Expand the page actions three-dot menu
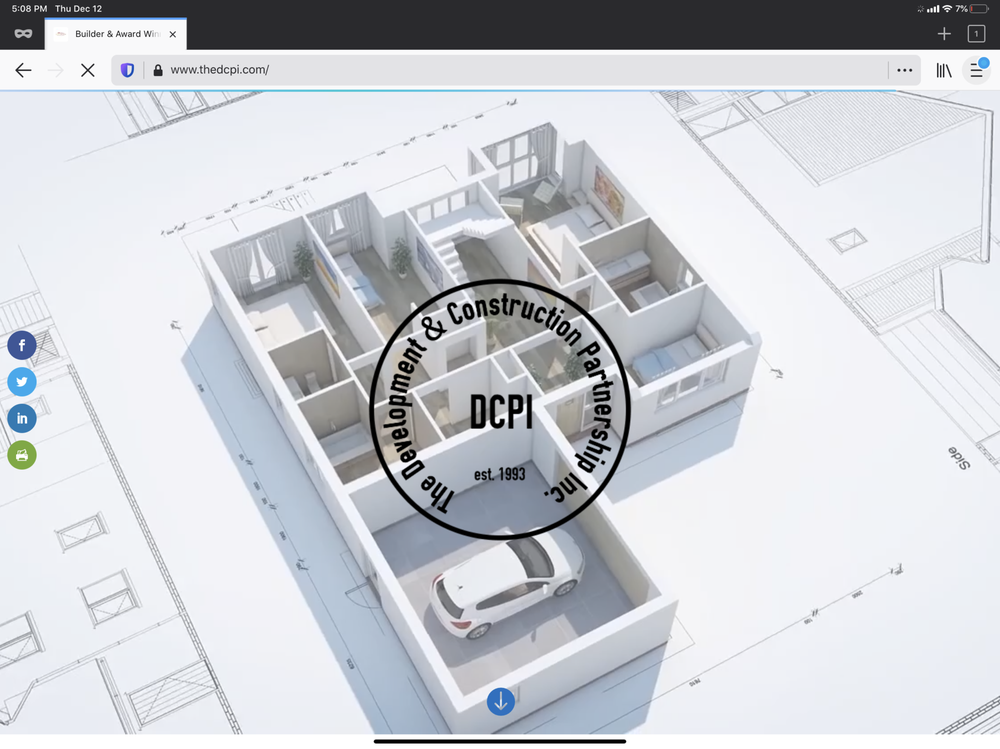Viewport: 1000px width, 749px height. pos(904,71)
